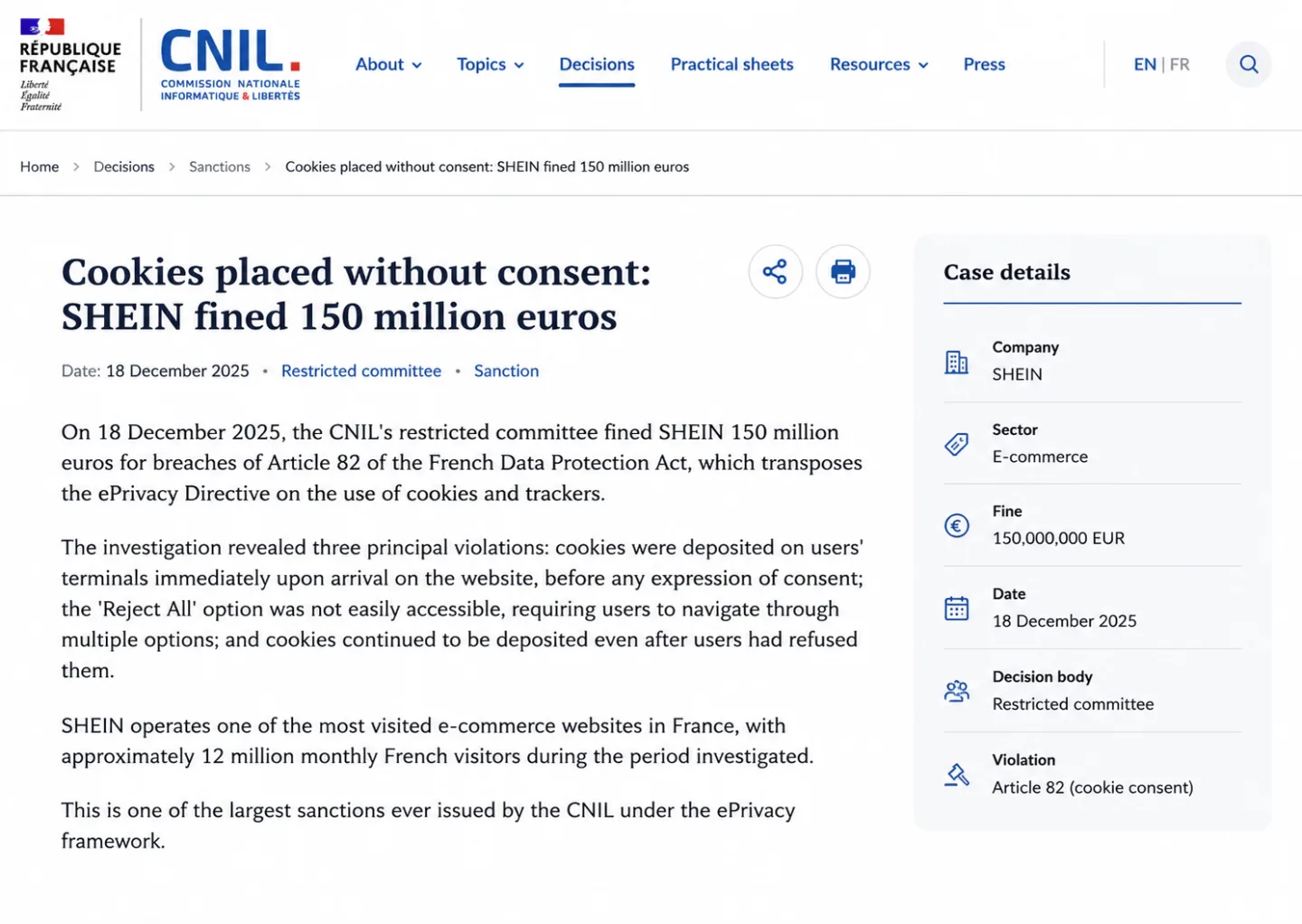Click 'Restricted committee' in Case details
Screen dimensions: 1302x924
point(1073,704)
